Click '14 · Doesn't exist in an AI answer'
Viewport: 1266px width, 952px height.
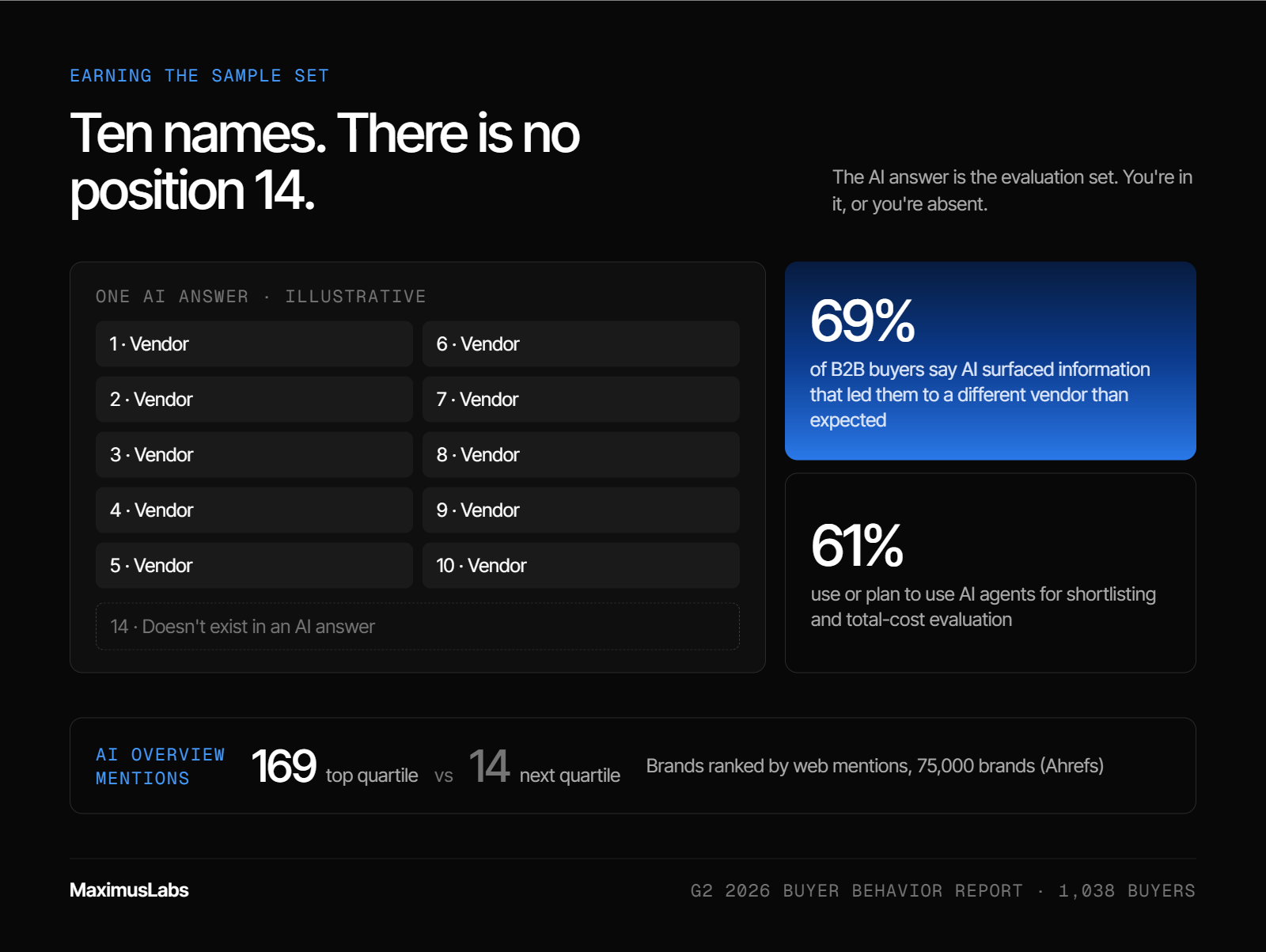click(x=418, y=627)
